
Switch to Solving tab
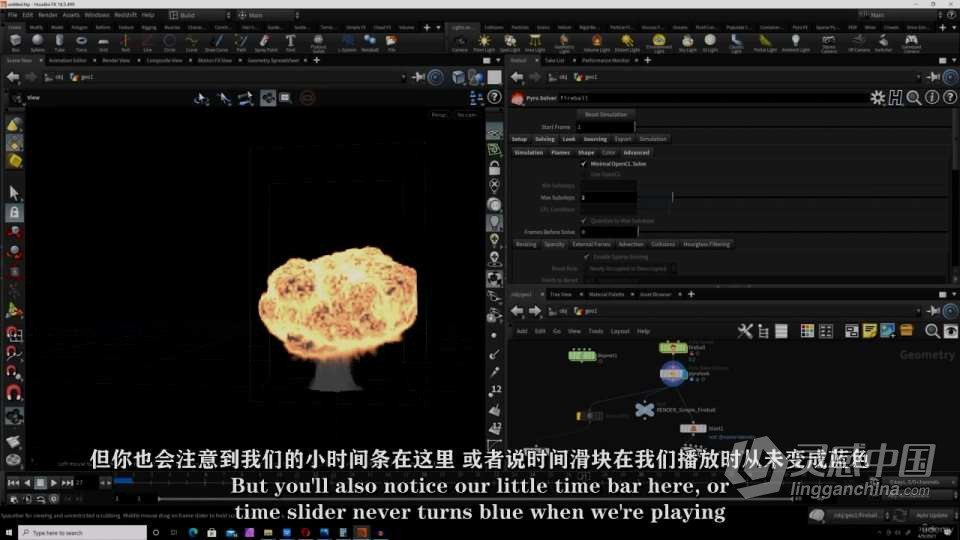tap(544, 140)
